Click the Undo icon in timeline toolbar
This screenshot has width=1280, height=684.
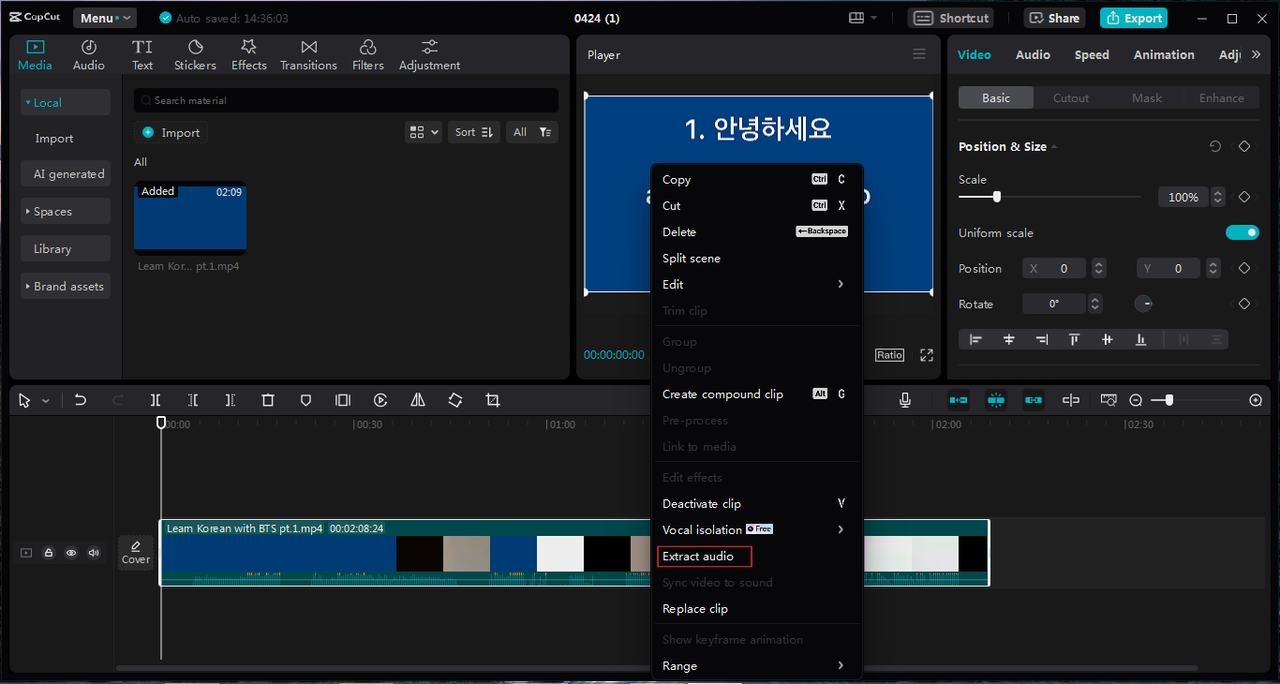(80, 400)
